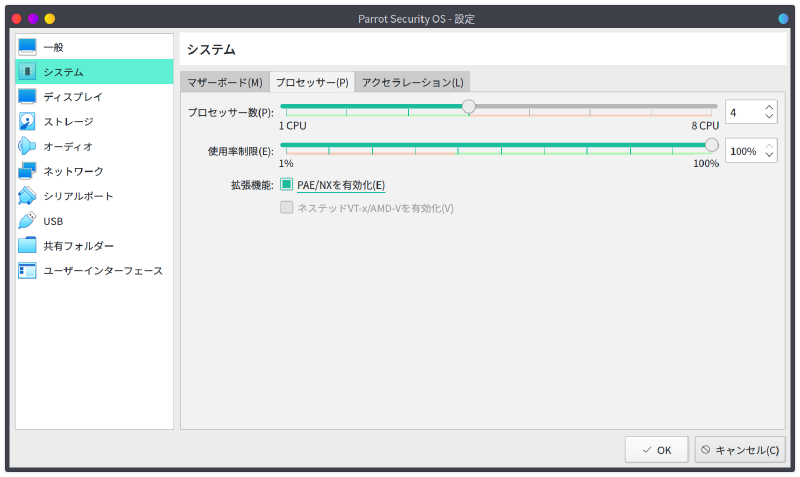
Task: Click the プロセッサー数 slider handle
Action: pos(468,106)
